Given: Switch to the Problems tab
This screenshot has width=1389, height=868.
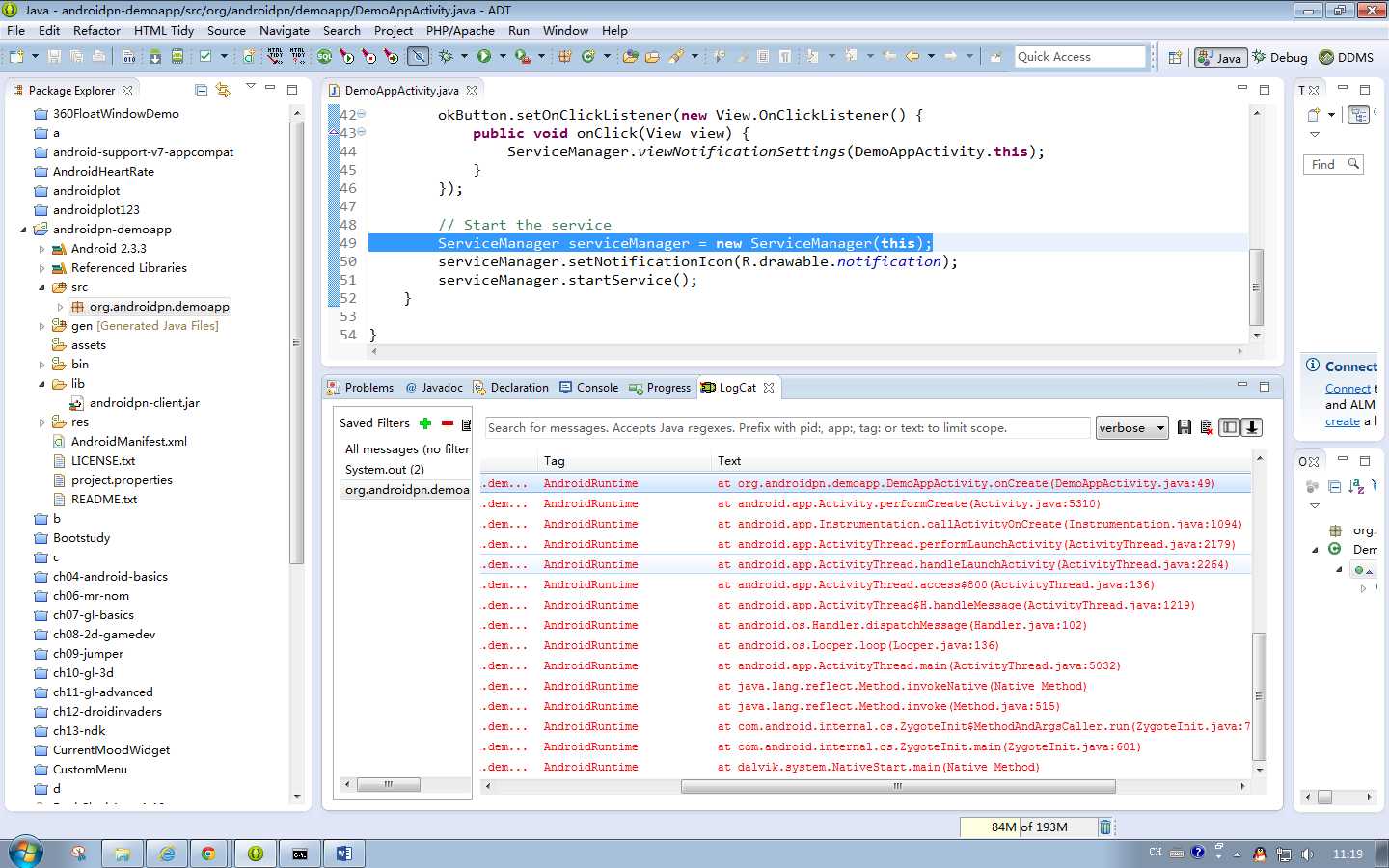Looking at the screenshot, I should click(360, 388).
